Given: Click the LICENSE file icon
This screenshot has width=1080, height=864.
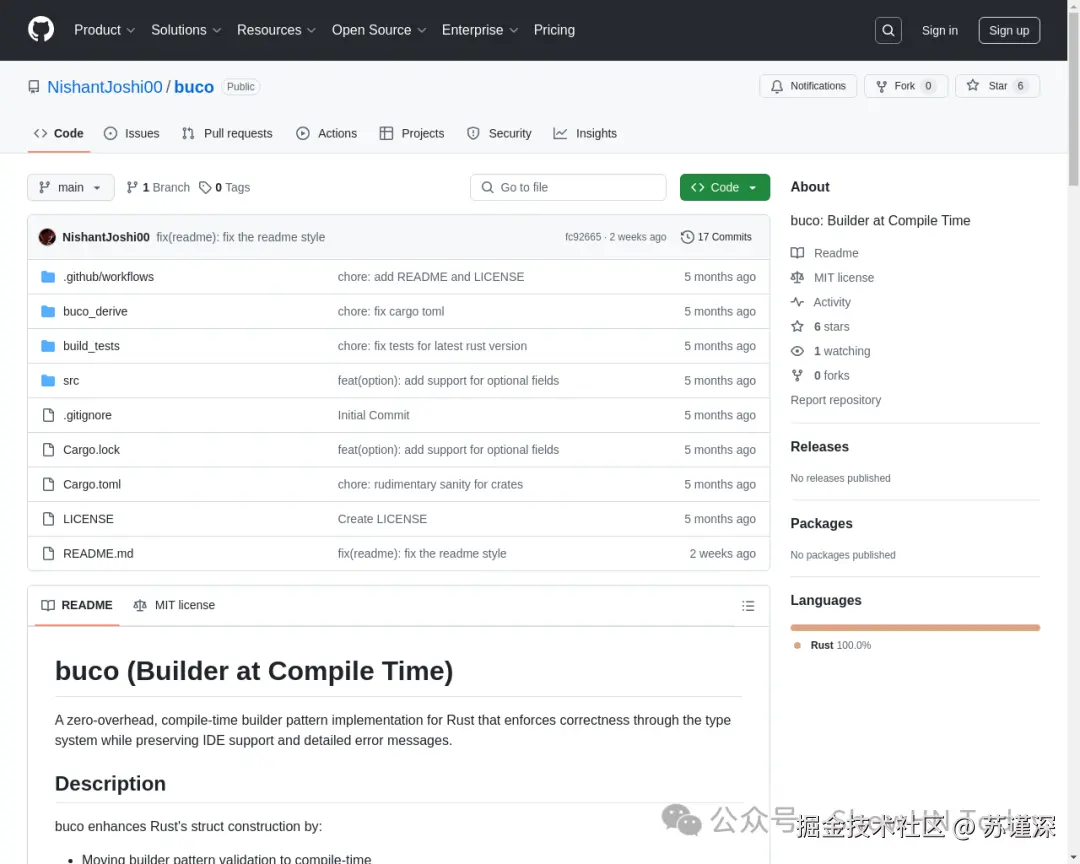Looking at the screenshot, I should [x=48, y=518].
